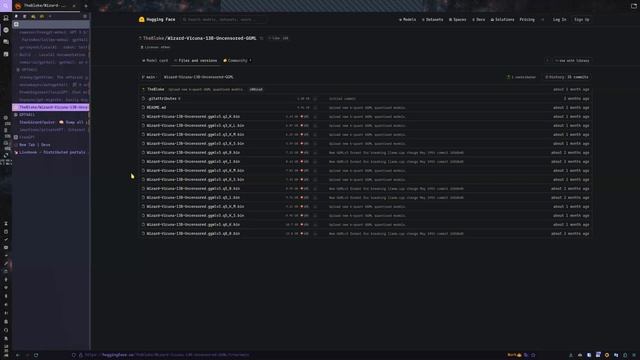Screen dimensions: 640x360
Task: Download the q5_K_M.bin file via its download icon
Action: (315, 207)
